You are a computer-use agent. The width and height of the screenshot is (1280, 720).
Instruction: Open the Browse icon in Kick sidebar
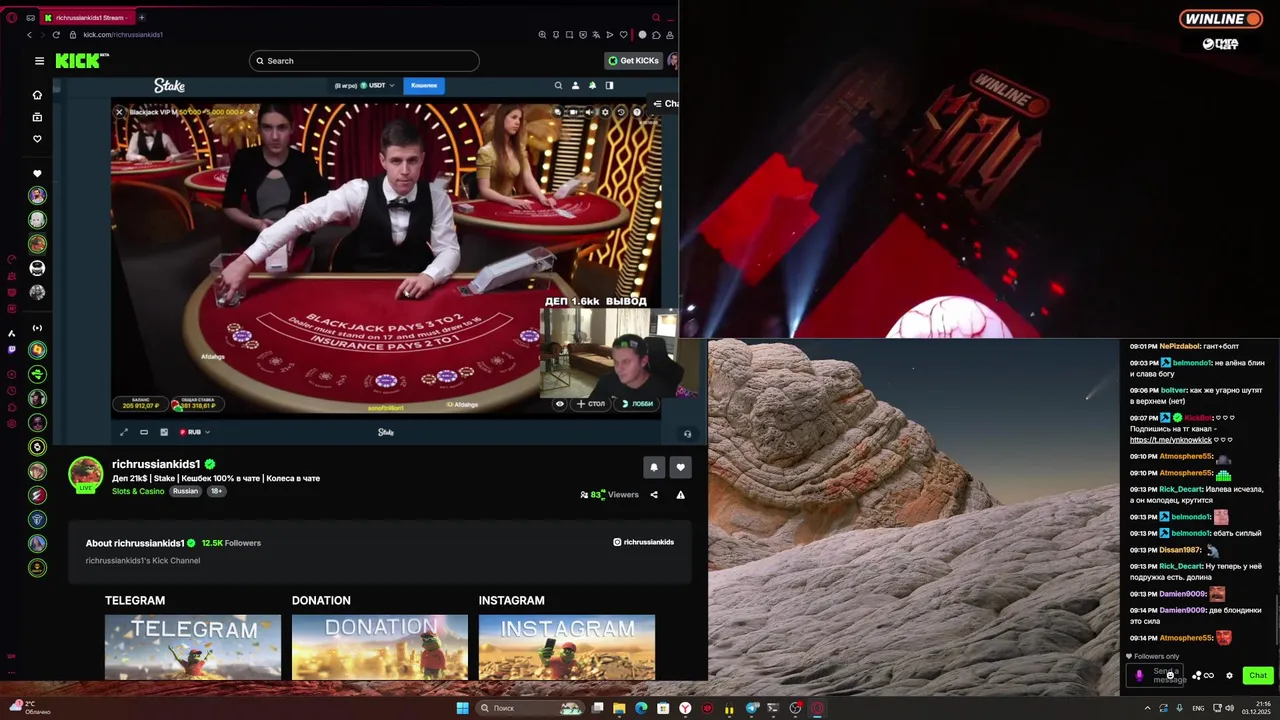(x=37, y=117)
